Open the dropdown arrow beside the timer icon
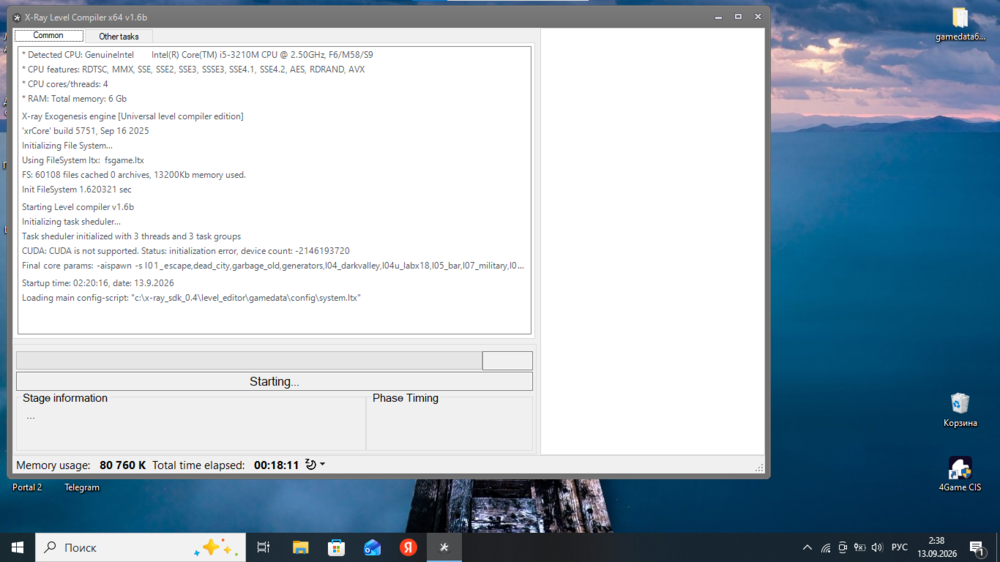 click(323, 464)
